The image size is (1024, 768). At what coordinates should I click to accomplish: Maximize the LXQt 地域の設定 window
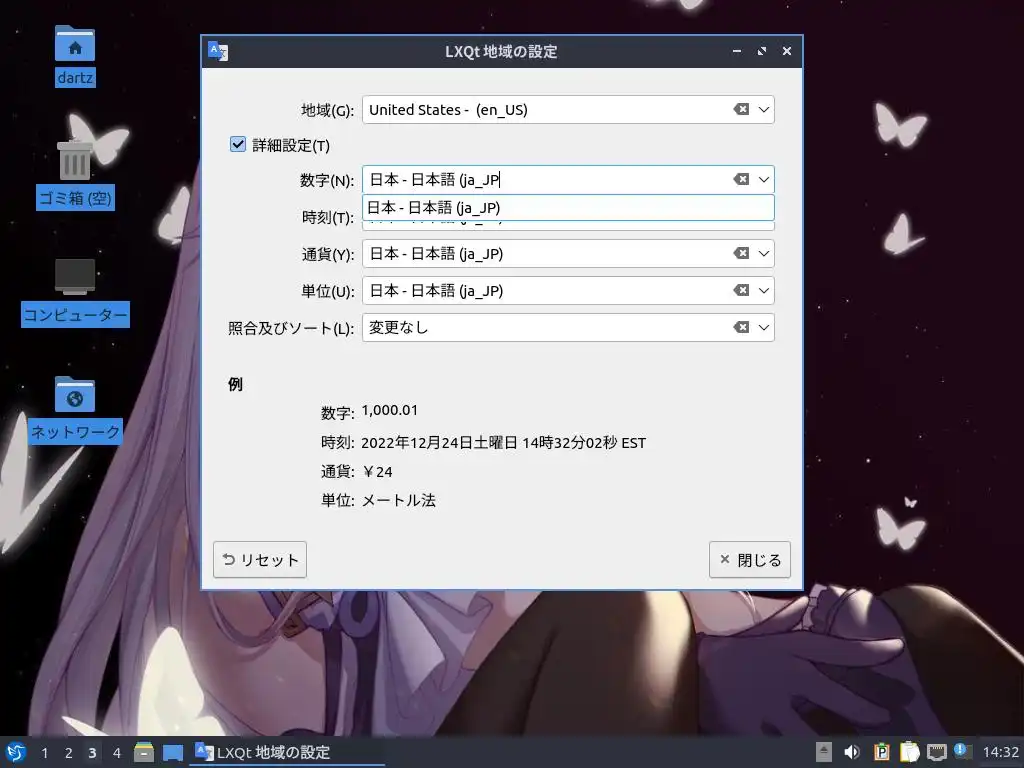761,51
